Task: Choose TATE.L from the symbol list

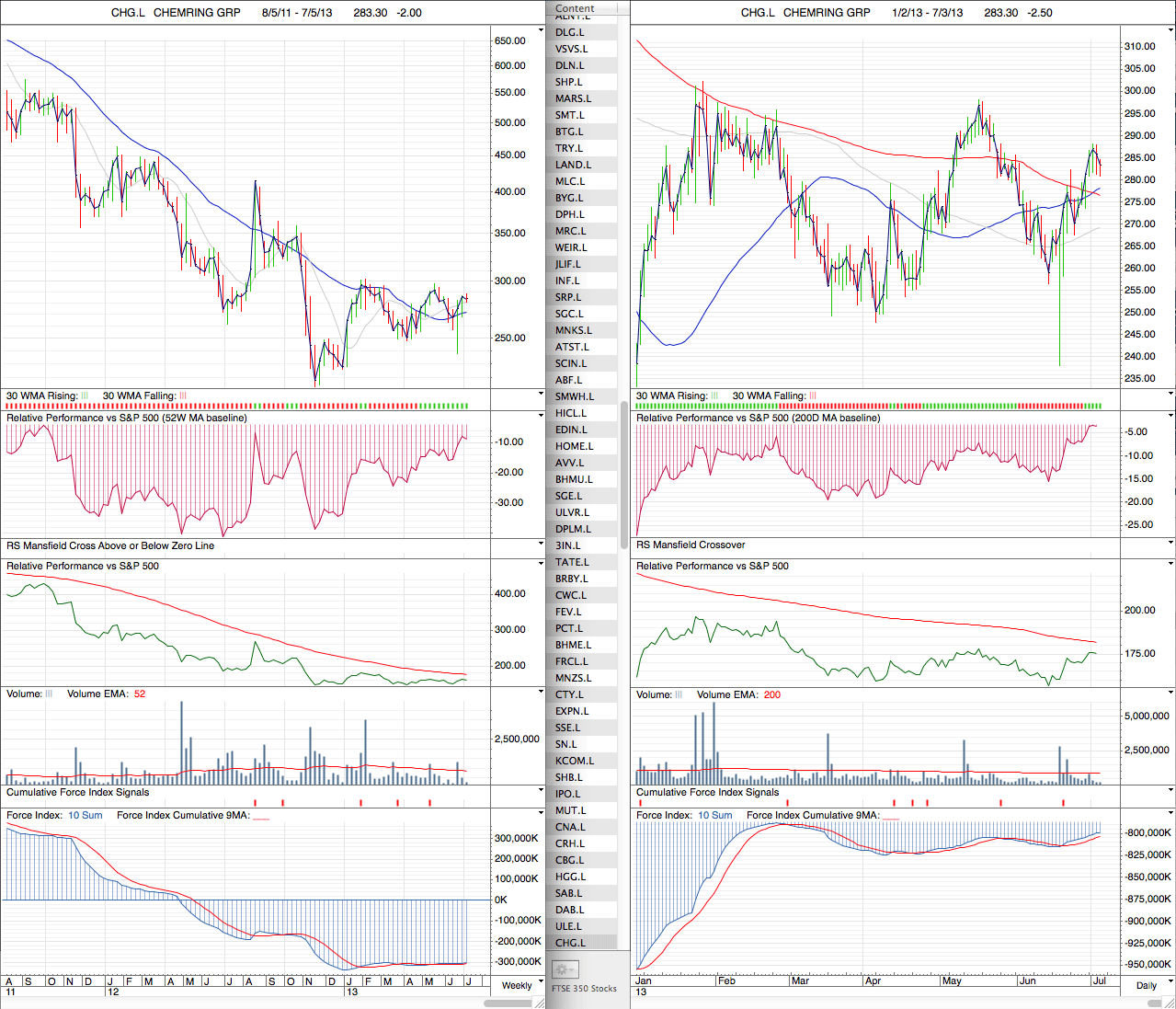Action: pyautogui.click(x=572, y=562)
